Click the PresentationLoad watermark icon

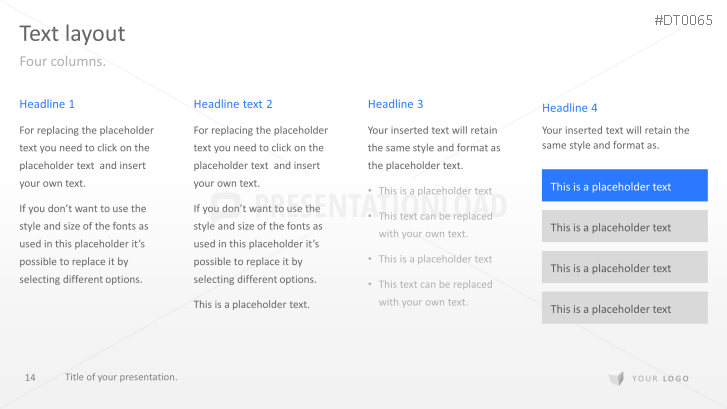coord(228,206)
